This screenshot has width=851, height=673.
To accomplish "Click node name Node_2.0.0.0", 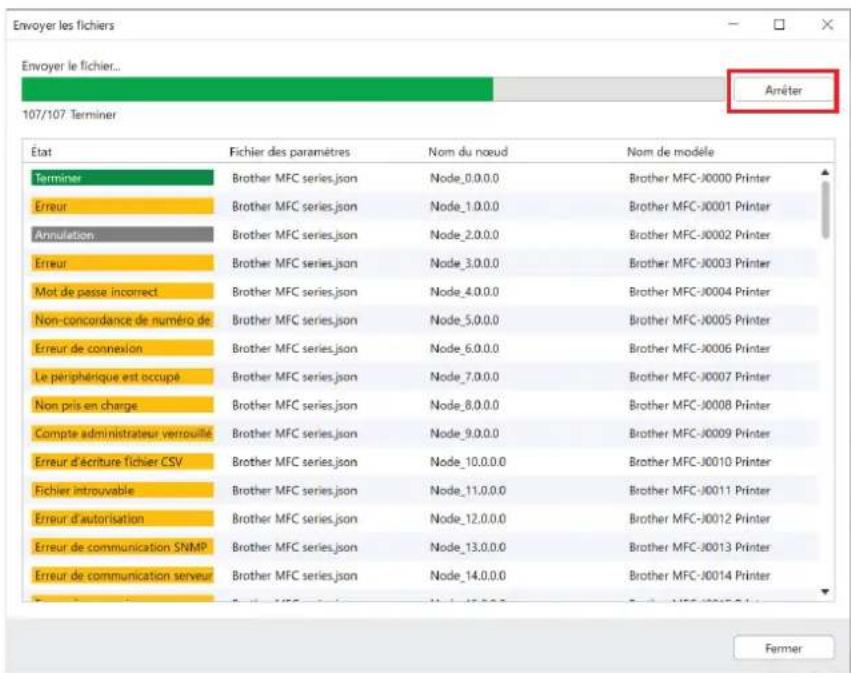I will point(465,235).
